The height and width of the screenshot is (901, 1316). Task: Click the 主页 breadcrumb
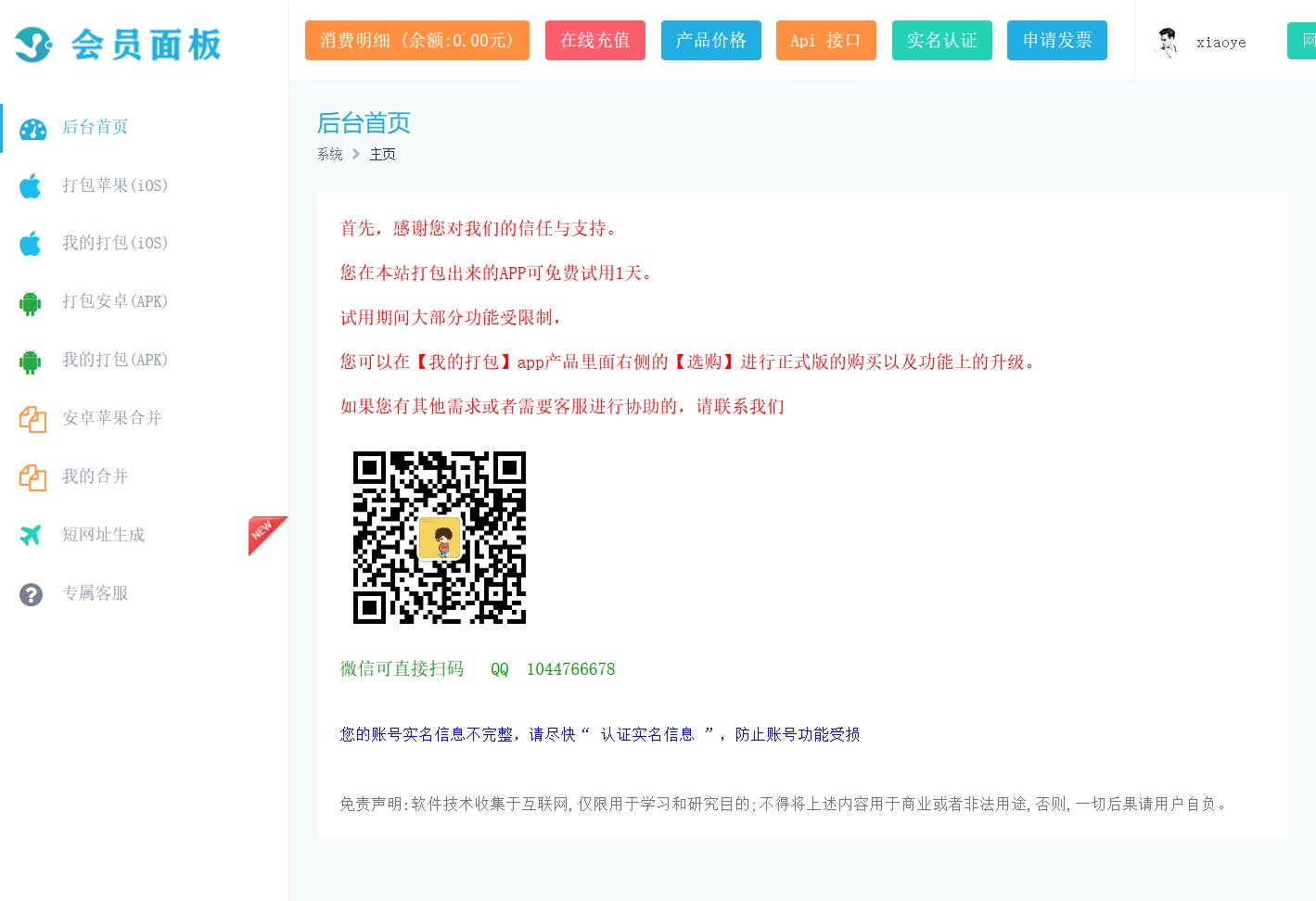[383, 154]
